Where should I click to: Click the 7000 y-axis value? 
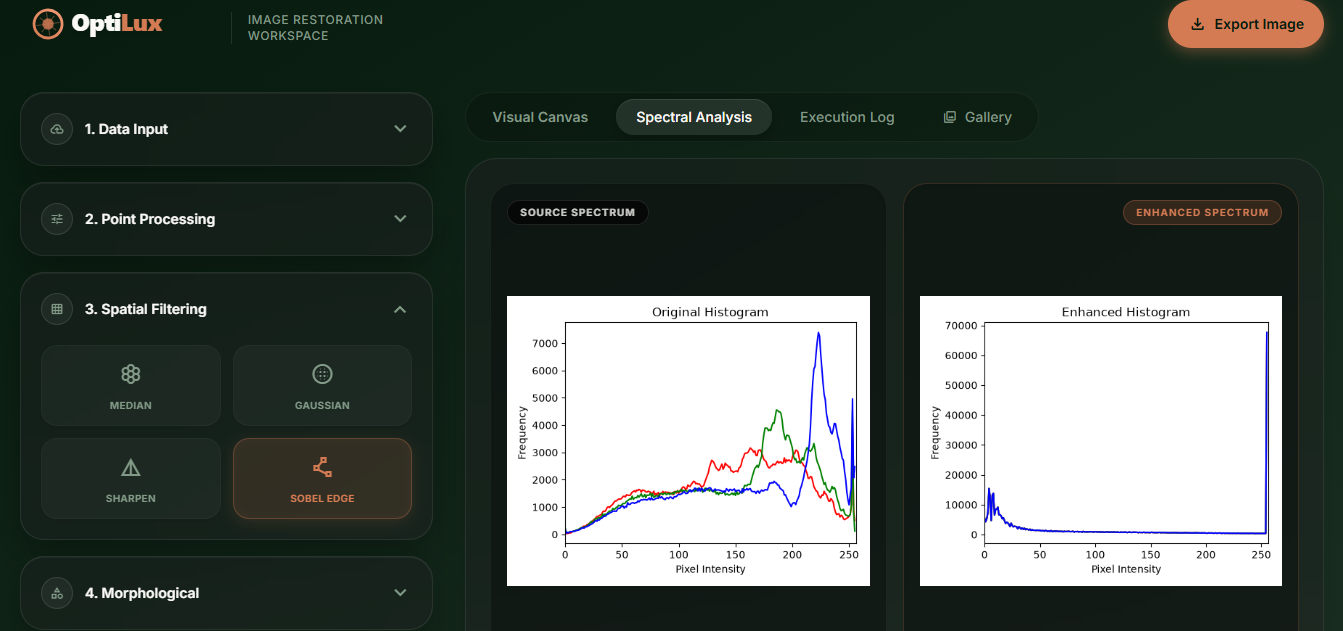(543, 343)
